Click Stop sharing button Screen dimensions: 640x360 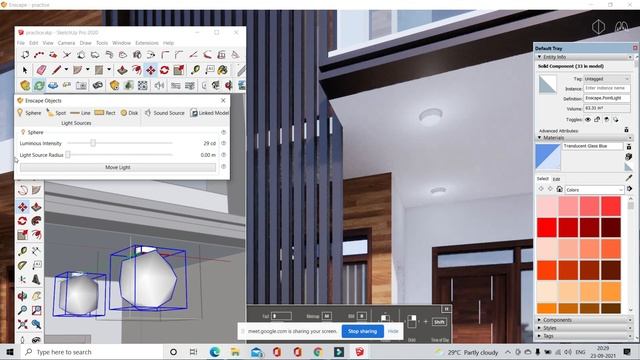coord(362,331)
